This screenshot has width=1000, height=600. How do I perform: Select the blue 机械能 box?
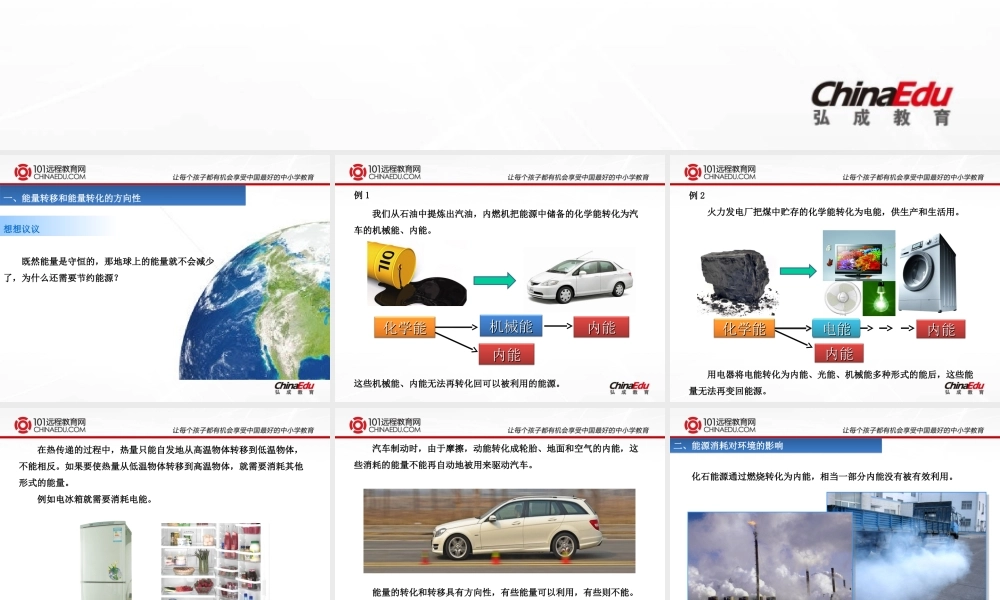click(510, 326)
